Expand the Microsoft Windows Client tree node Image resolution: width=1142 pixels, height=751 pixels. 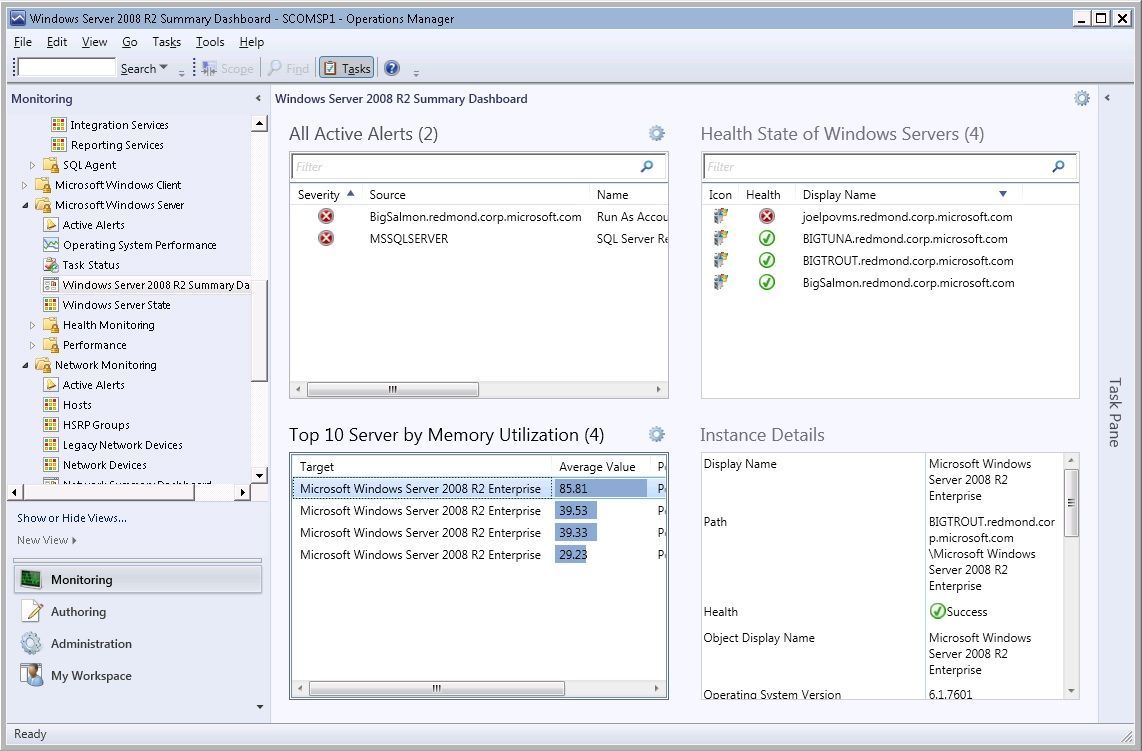click(24, 184)
